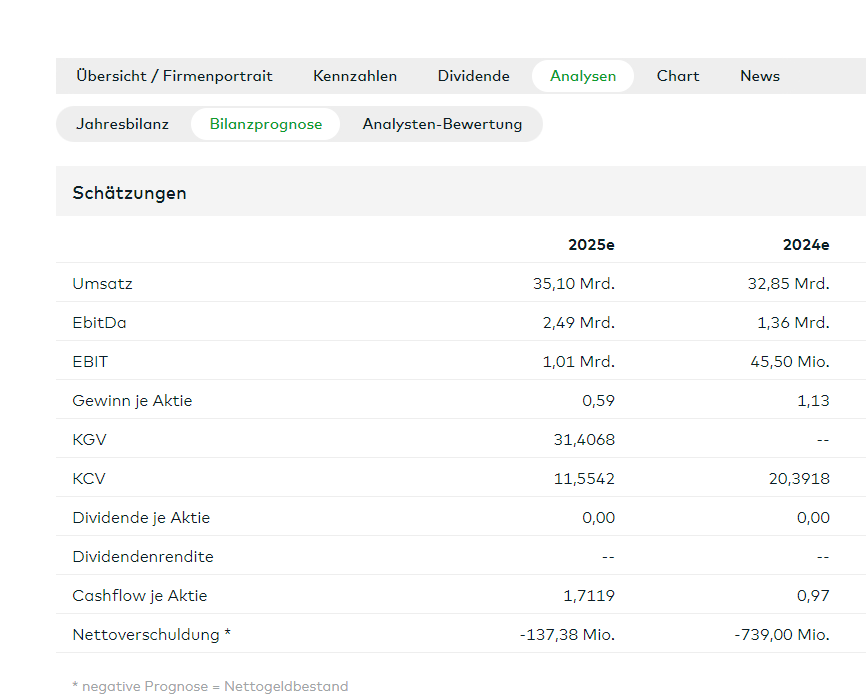Image resolution: width=866 pixels, height=699 pixels.
Task: Select the EbitDa row label
Action: click(99, 323)
